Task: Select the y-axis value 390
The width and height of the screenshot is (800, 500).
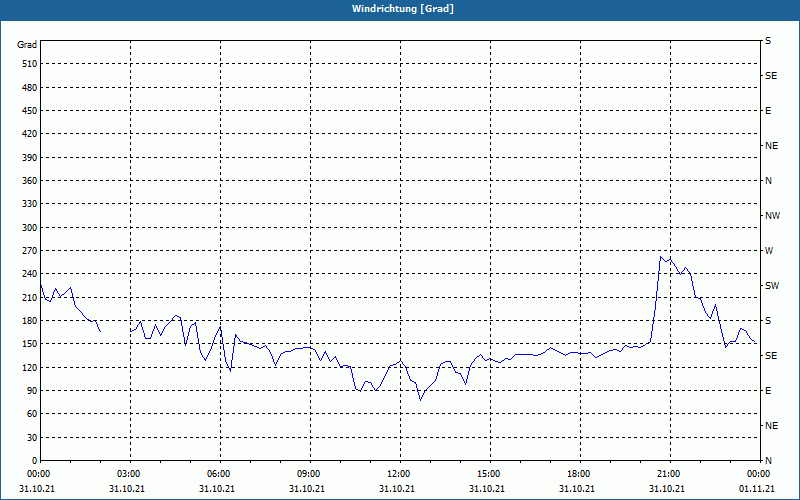Action: (30, 158)
